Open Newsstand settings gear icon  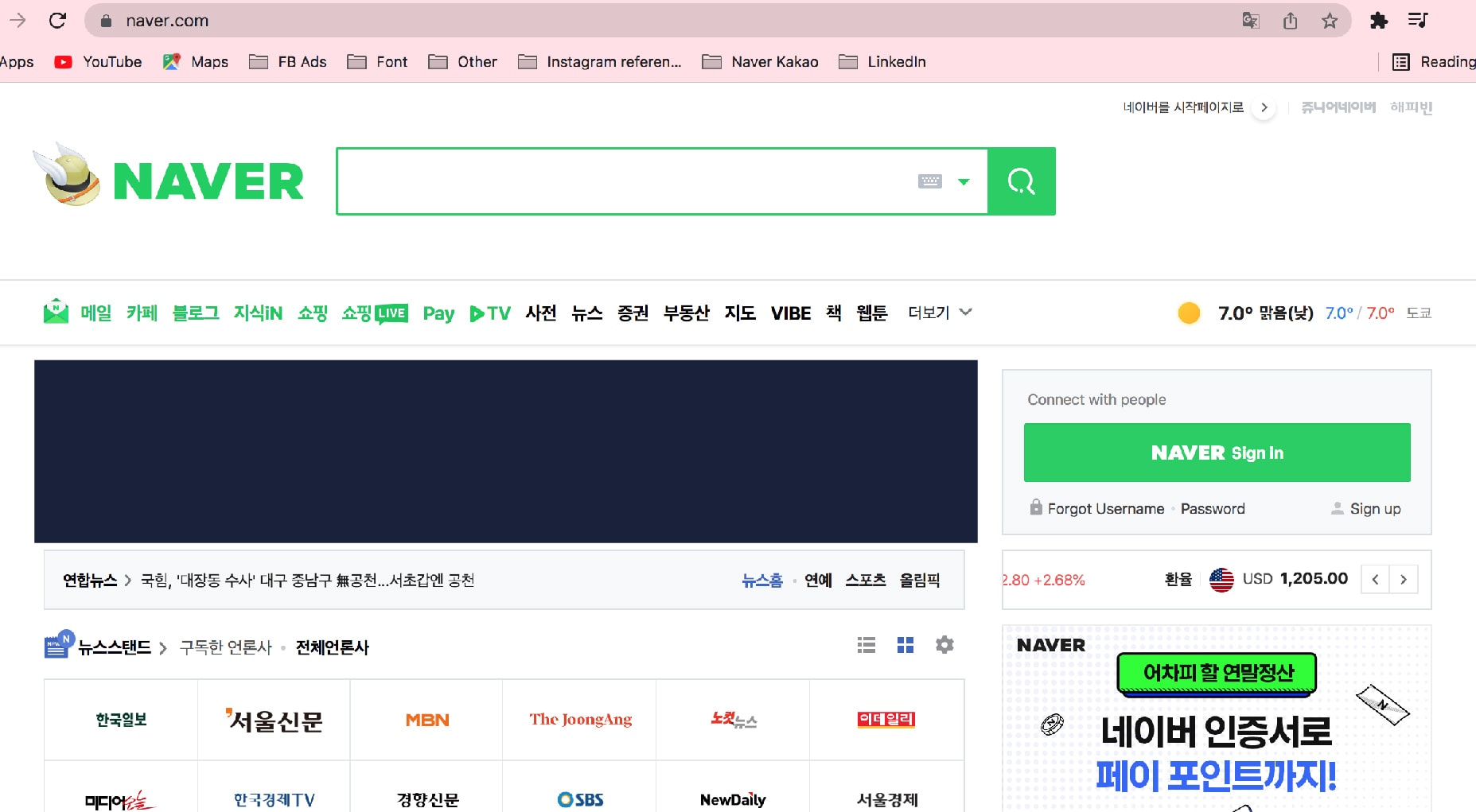point(944,645)
